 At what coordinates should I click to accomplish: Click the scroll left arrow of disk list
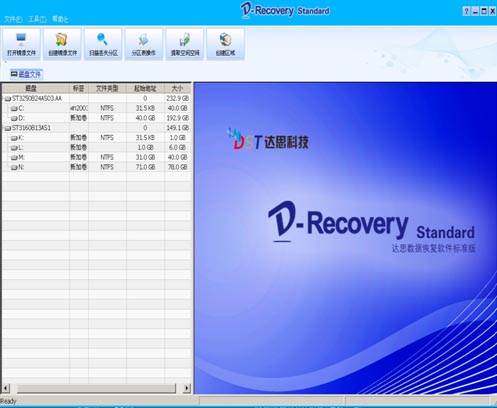click(x=6, y=388)
